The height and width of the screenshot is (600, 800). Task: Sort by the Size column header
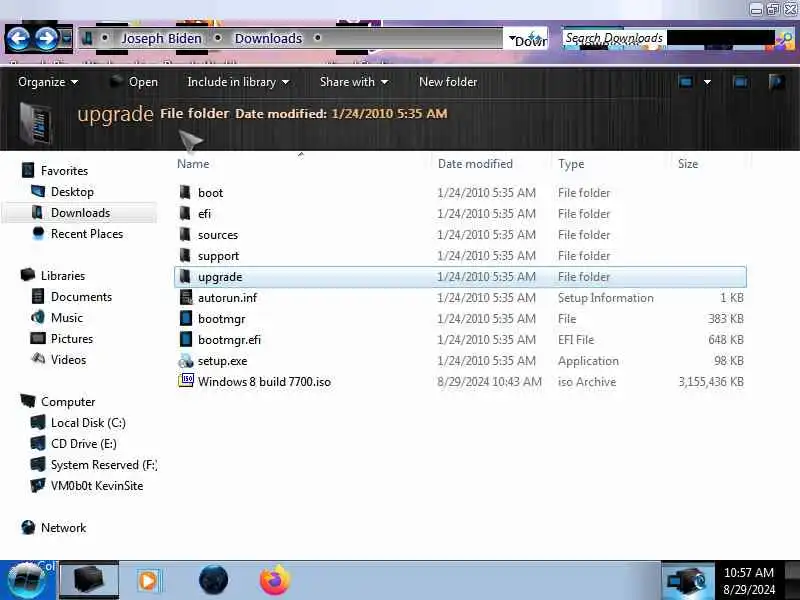tap(688, 164)
